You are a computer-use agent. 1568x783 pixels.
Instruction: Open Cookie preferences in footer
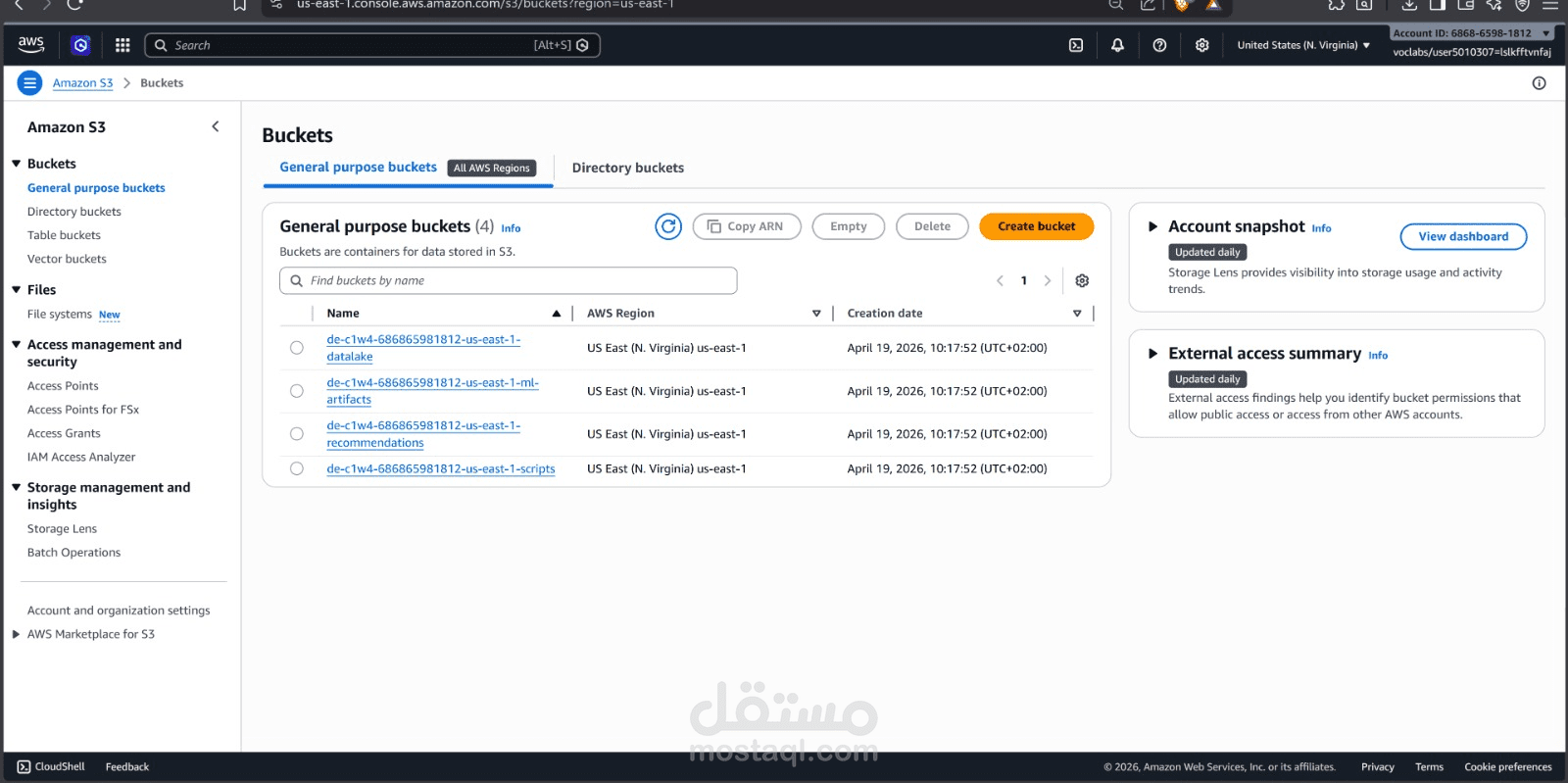1508,767
